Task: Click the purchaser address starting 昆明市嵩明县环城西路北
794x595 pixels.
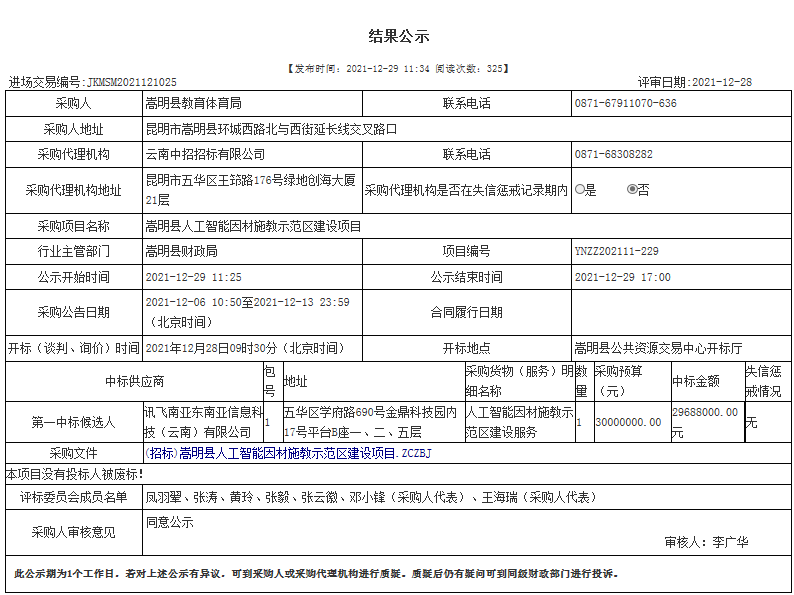Action: [x=271, y=129]
